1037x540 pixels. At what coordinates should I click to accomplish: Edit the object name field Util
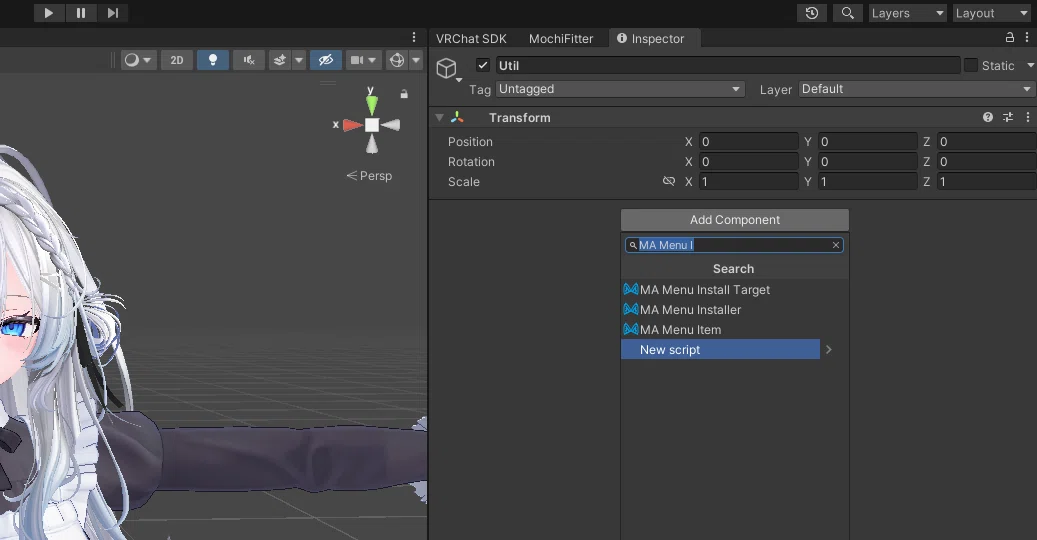point(727,65)
